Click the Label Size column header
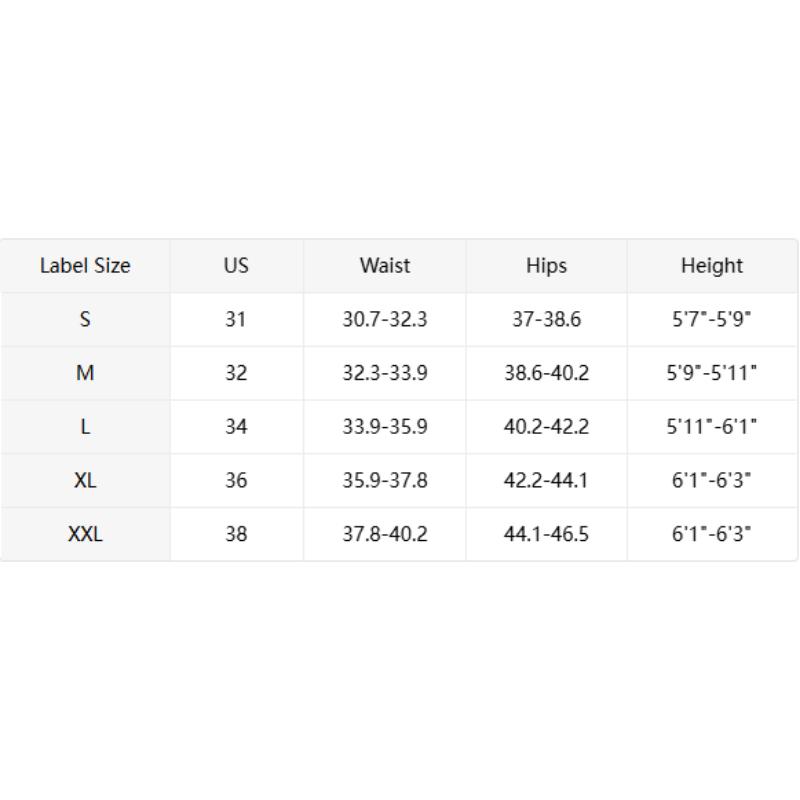This screenshot has width=800, height=800. [85, 266]
